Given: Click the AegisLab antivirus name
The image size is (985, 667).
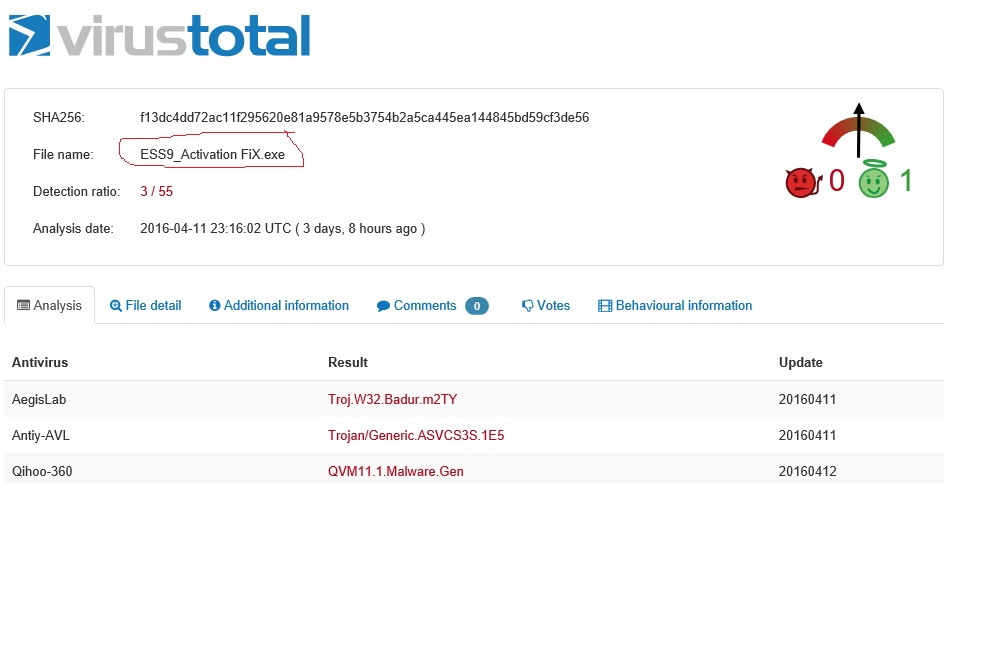Looking at the screenshot, I should coord(39,399).
